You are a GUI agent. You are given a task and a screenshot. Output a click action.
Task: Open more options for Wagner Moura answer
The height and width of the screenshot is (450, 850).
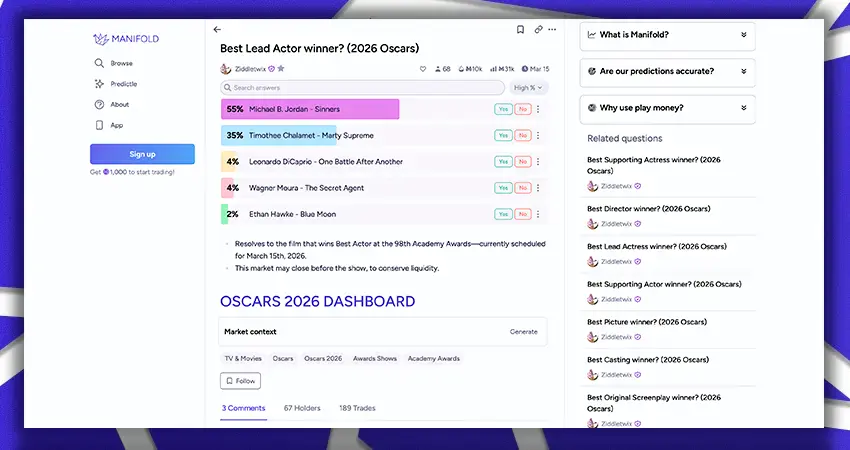pyautogui.click(x=538, y=188)
